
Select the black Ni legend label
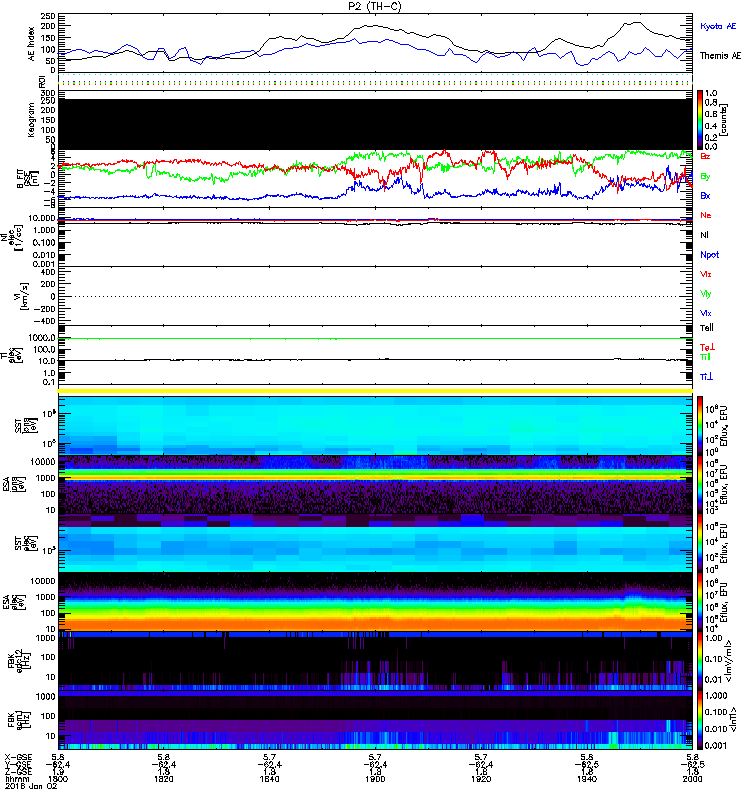[704, 235]
